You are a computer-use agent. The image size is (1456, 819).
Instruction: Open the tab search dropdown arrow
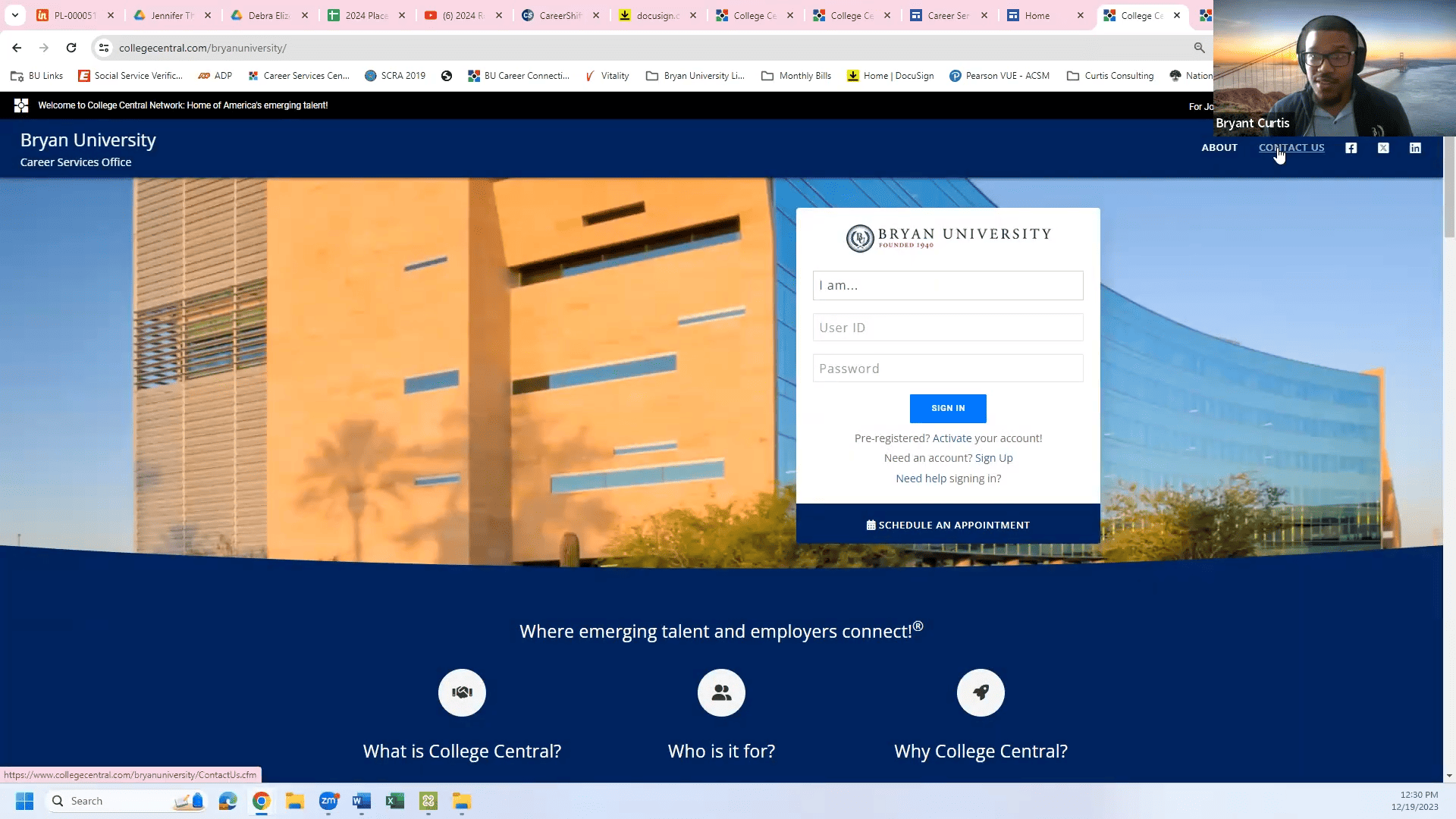click(x=14, y=15)
